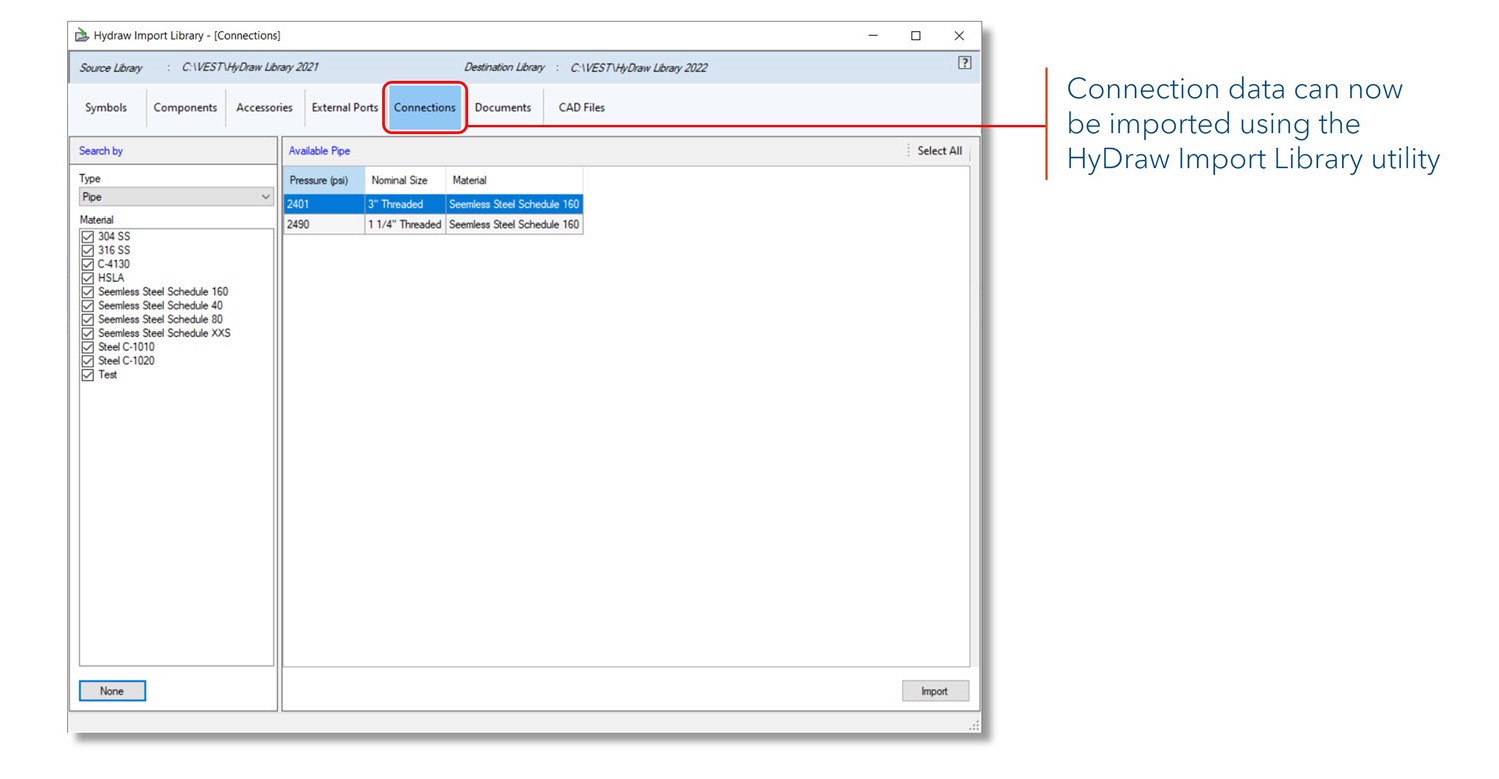Switch to the Symbols tab
This screenshot has width=1499, height=779.
coord(106,108)
